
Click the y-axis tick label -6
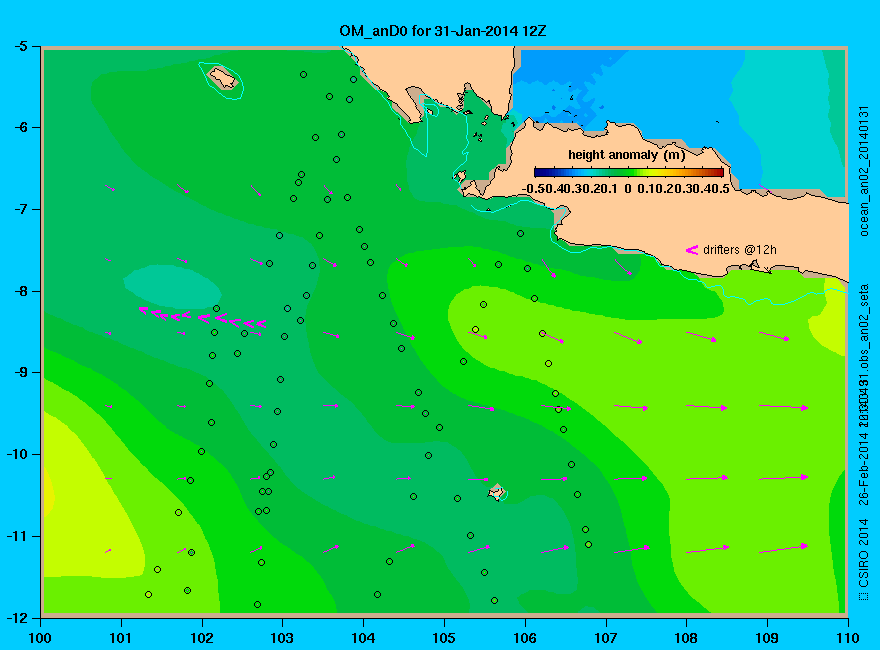20,127
